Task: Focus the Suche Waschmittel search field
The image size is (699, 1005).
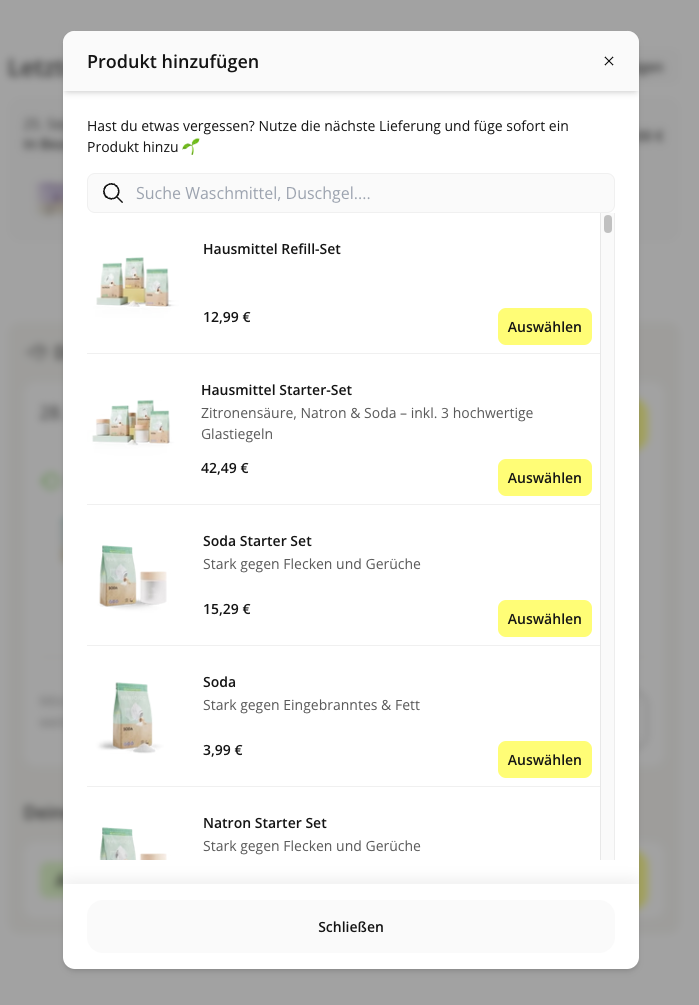Action: [x=350, y=193]
